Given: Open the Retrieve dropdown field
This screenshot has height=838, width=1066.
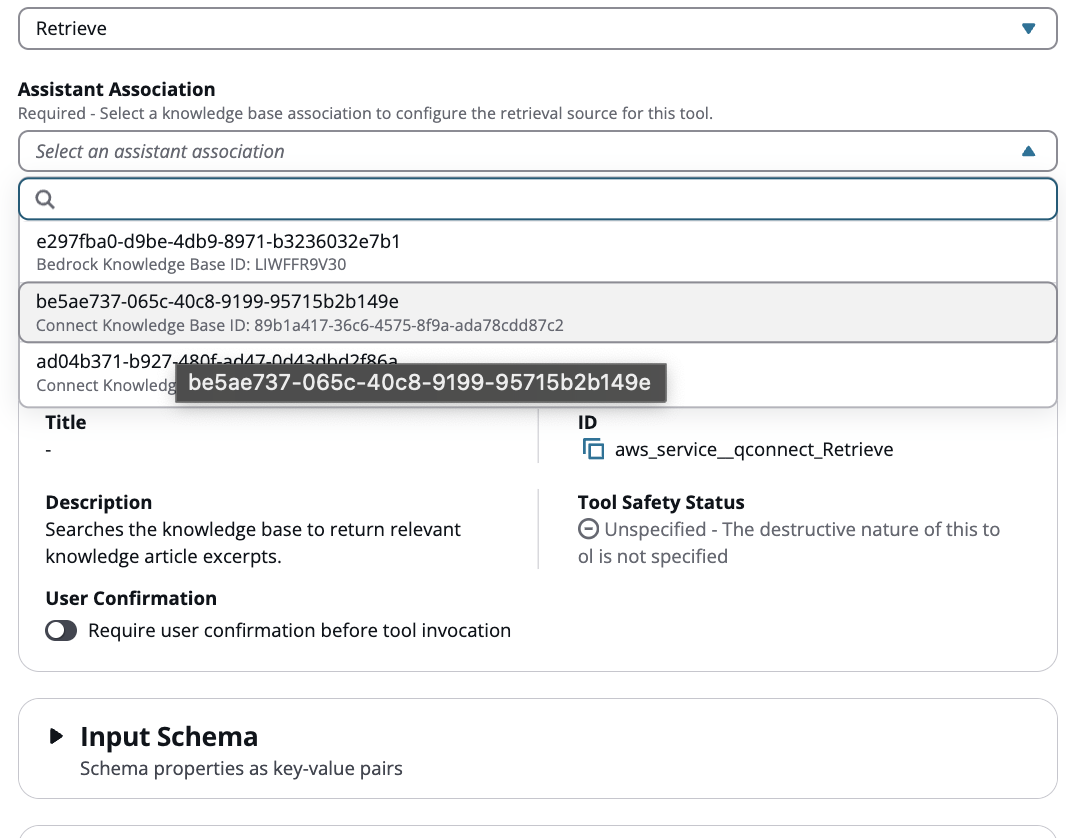Looking at the screenshot, I should point(520,29).
